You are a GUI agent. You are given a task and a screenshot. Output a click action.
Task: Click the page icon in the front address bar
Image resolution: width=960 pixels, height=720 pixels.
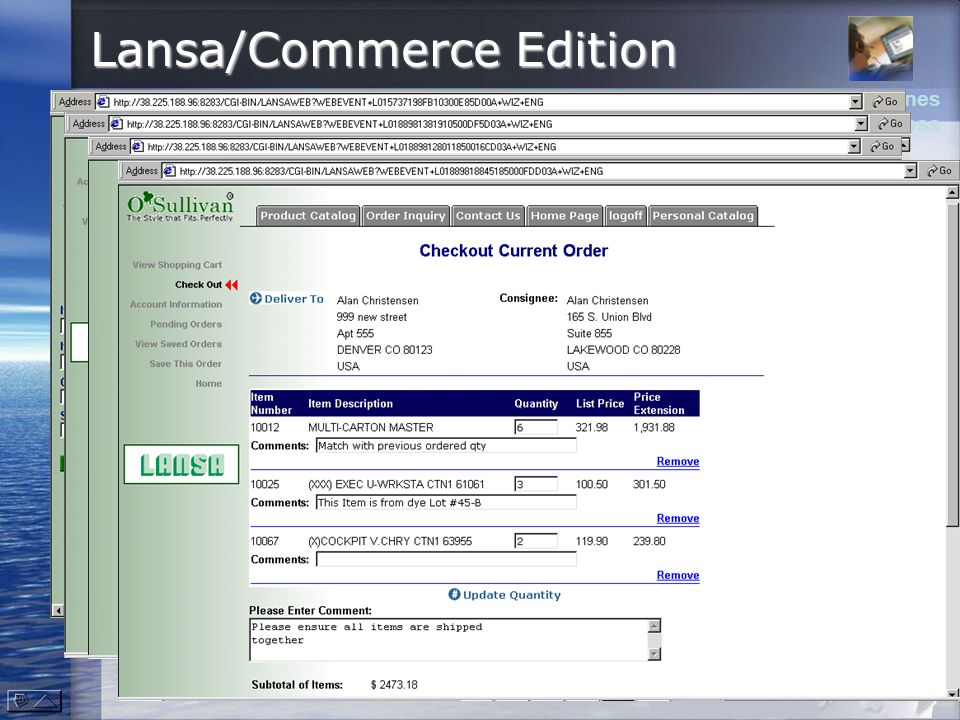point(170,171)
